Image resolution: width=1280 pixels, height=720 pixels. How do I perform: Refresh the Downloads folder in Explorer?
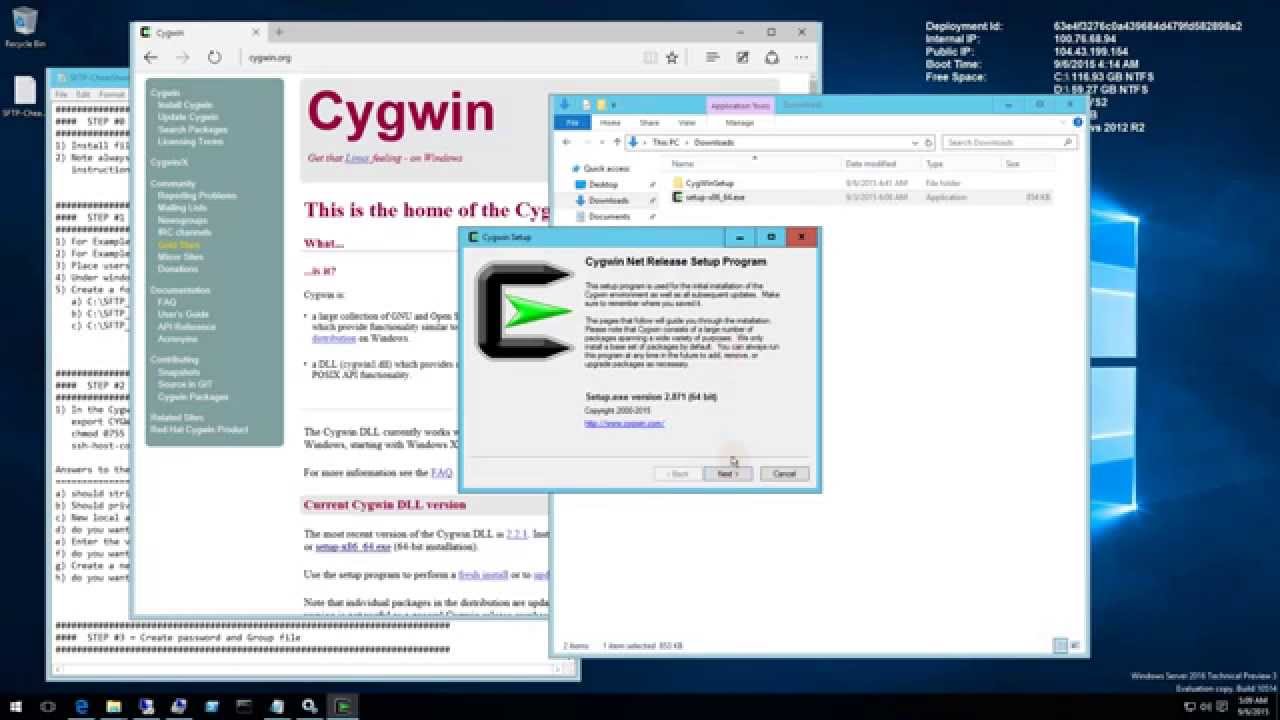(x=928, y=142)
